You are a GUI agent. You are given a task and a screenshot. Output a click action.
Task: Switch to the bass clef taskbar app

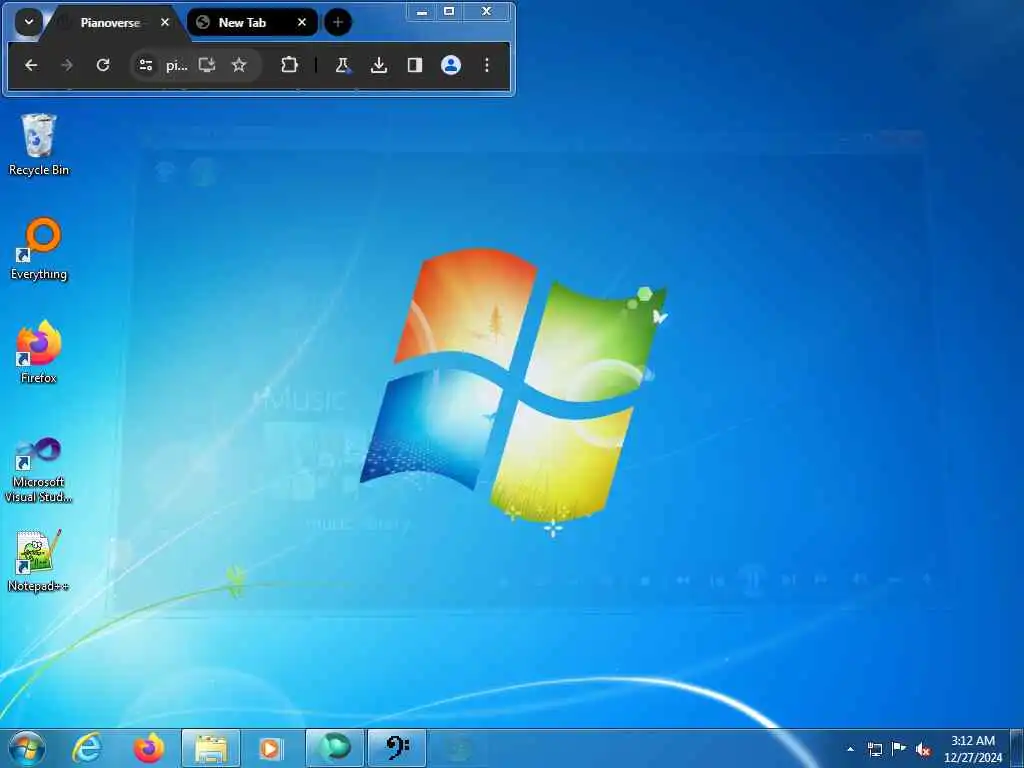tap(397, 748)
